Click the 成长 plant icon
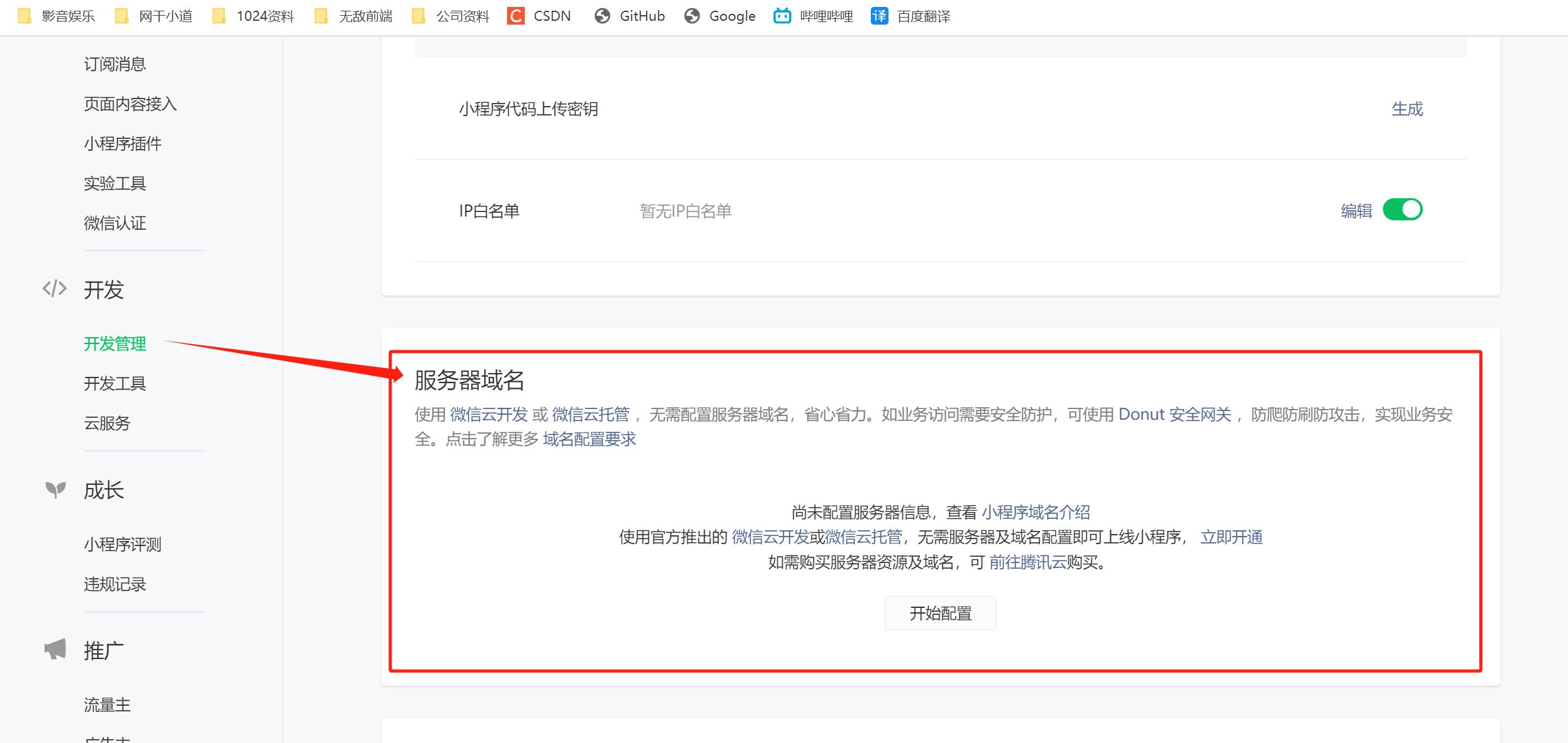 (56, 489)
